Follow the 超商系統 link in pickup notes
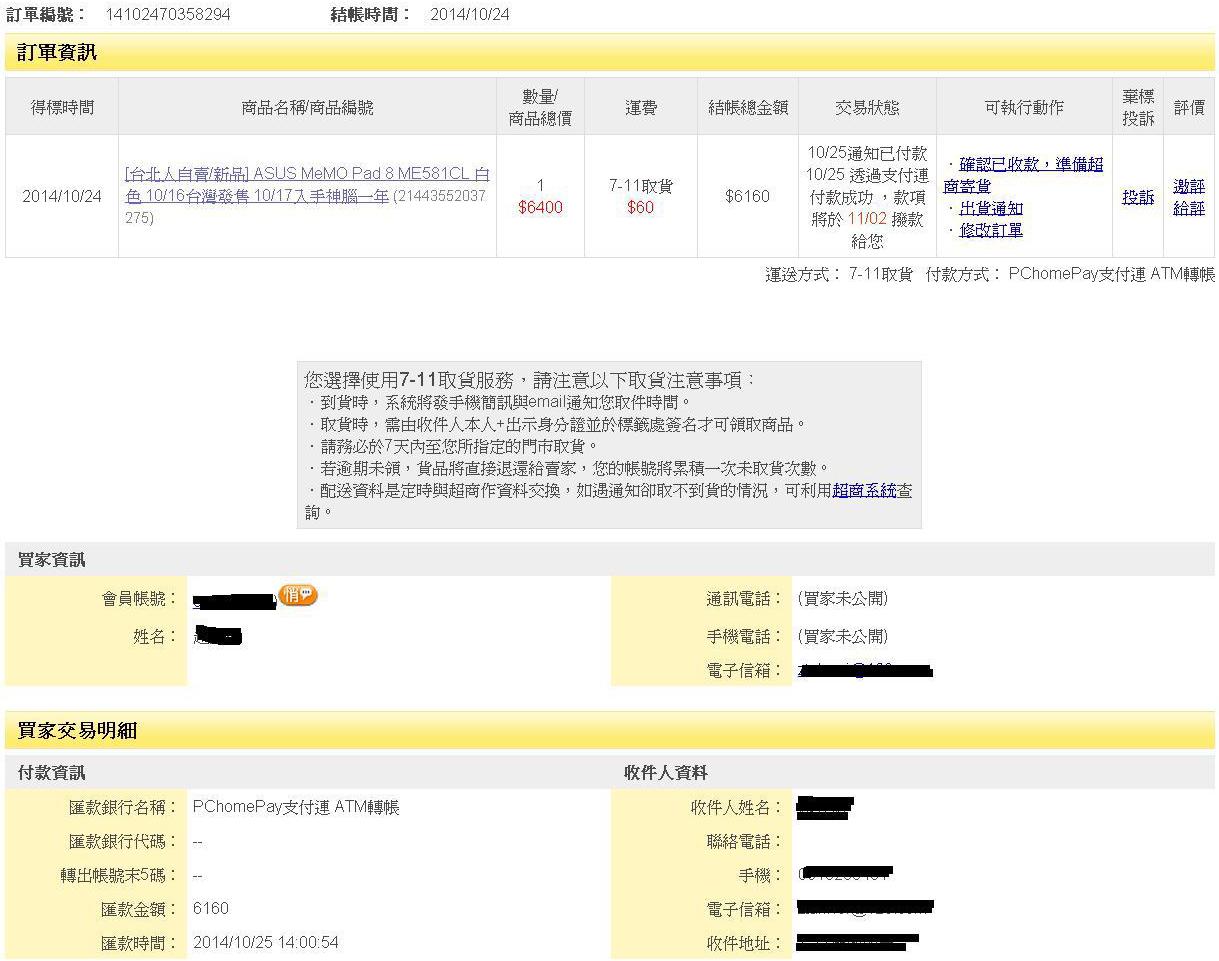Screen dimensions: 1219x961 [864, 490]
